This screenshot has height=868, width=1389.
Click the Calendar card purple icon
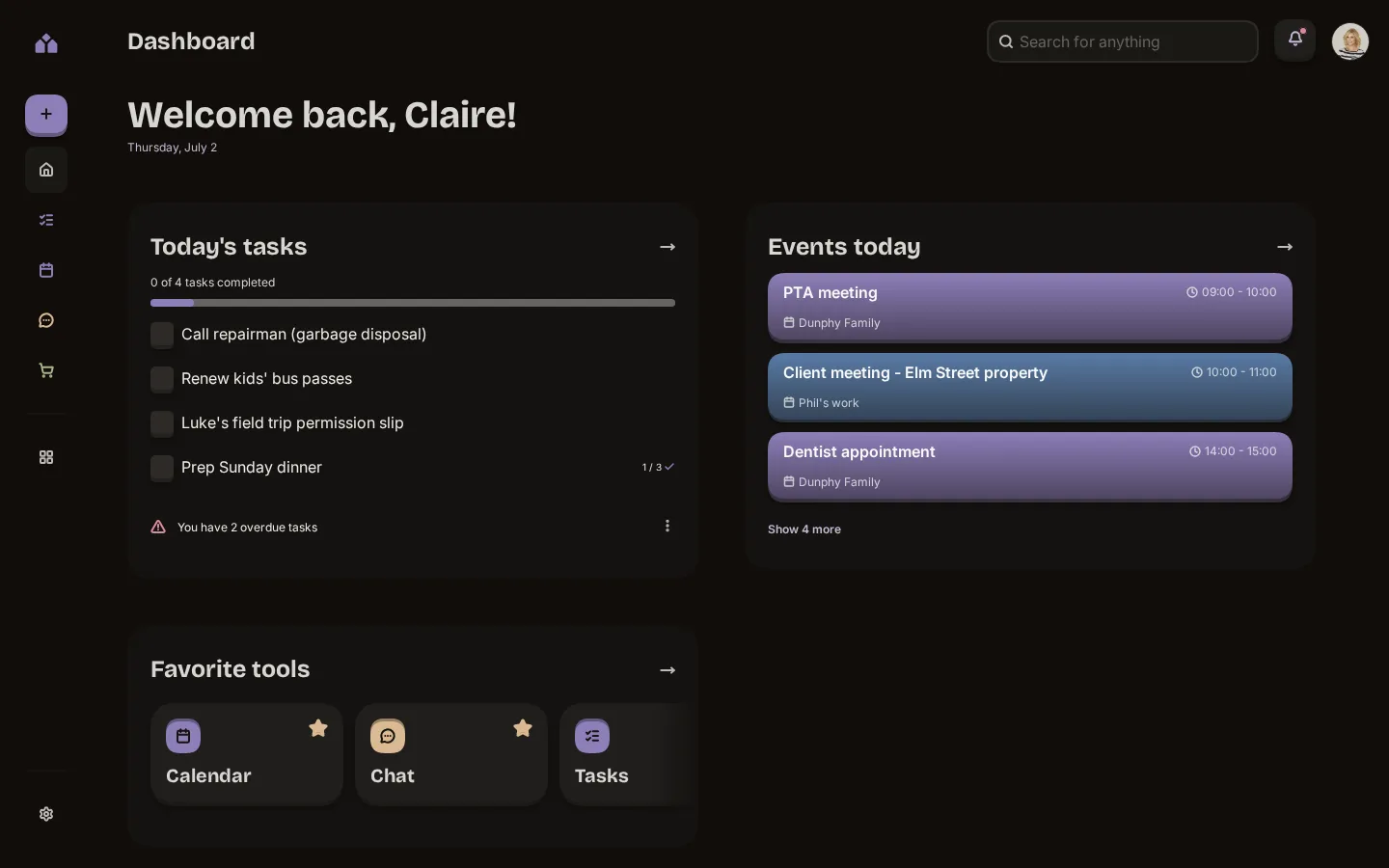[183, 736]
